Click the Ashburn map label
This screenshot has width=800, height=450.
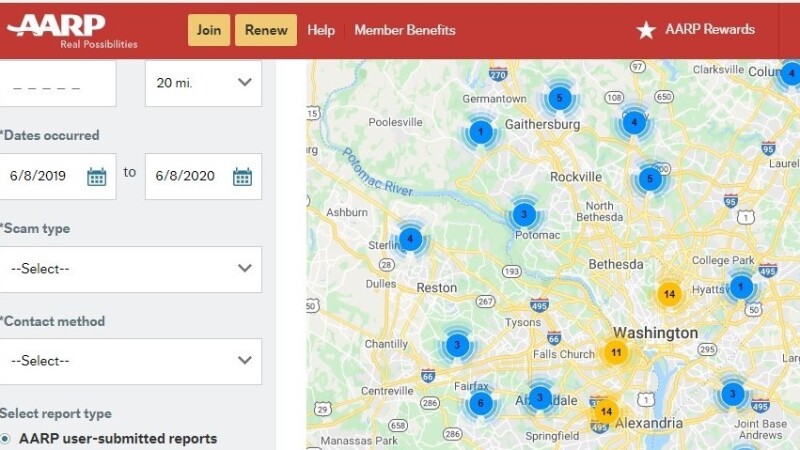[347, 212]
